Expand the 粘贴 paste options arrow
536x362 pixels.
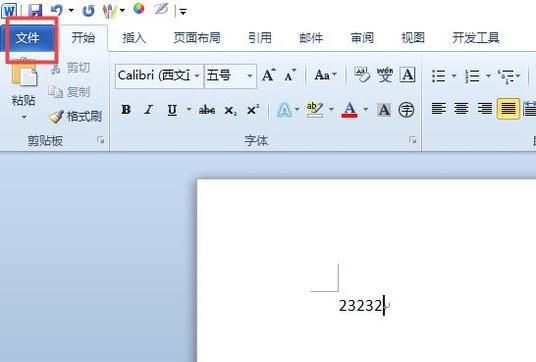click(24, 117)
